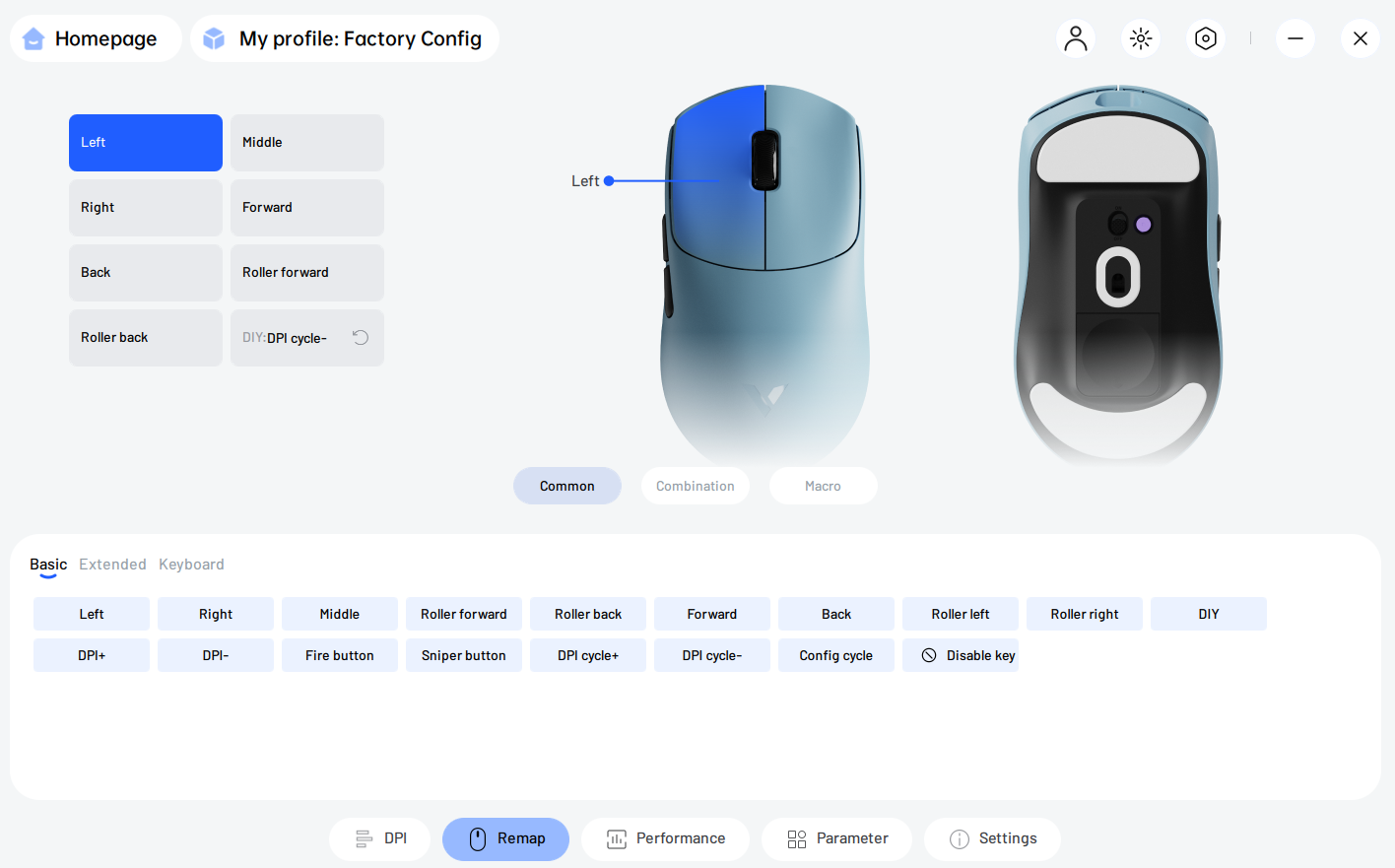This screenshot has height=868, width=1395.
Task: Open the Keyboard functions tab
Action: coord(191,565)
